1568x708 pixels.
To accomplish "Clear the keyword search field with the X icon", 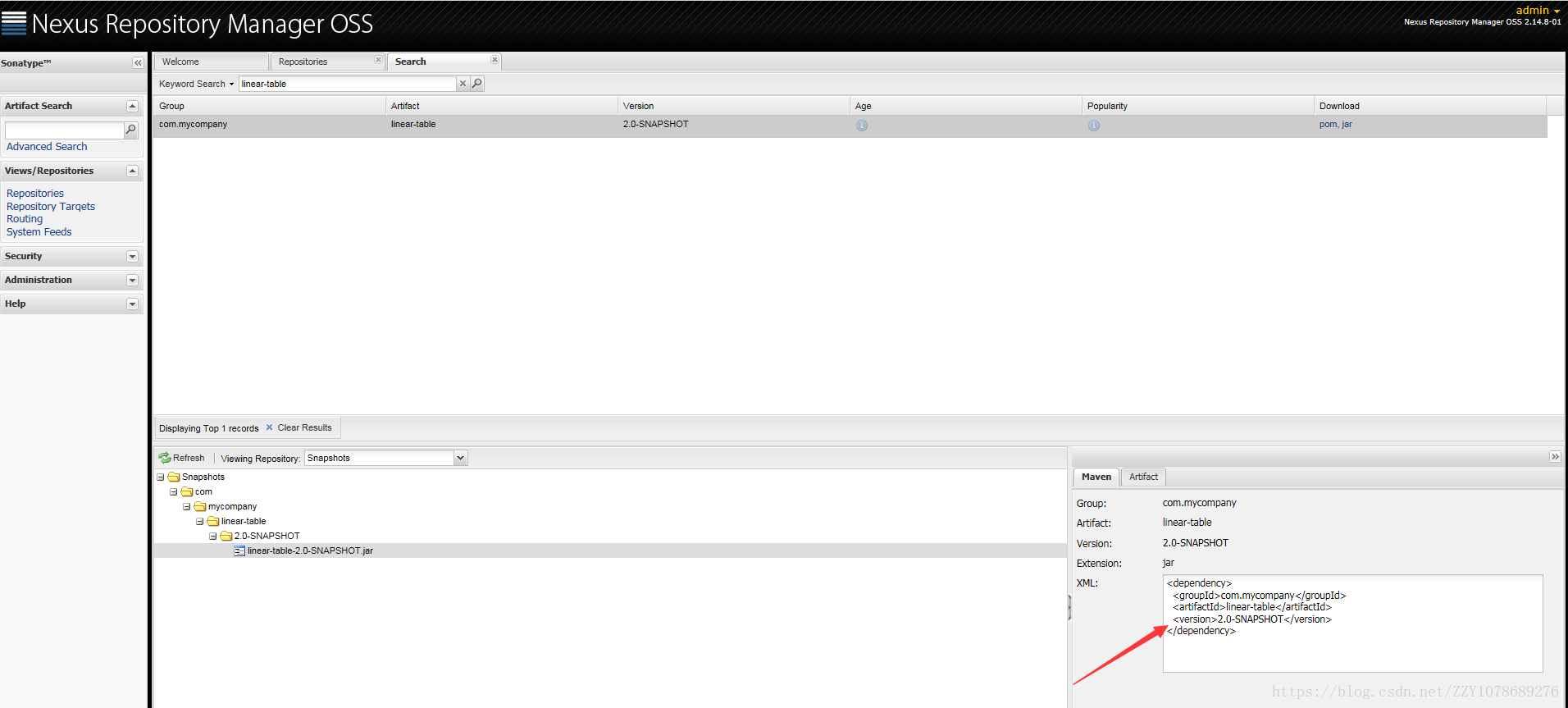I will [463, 84].
